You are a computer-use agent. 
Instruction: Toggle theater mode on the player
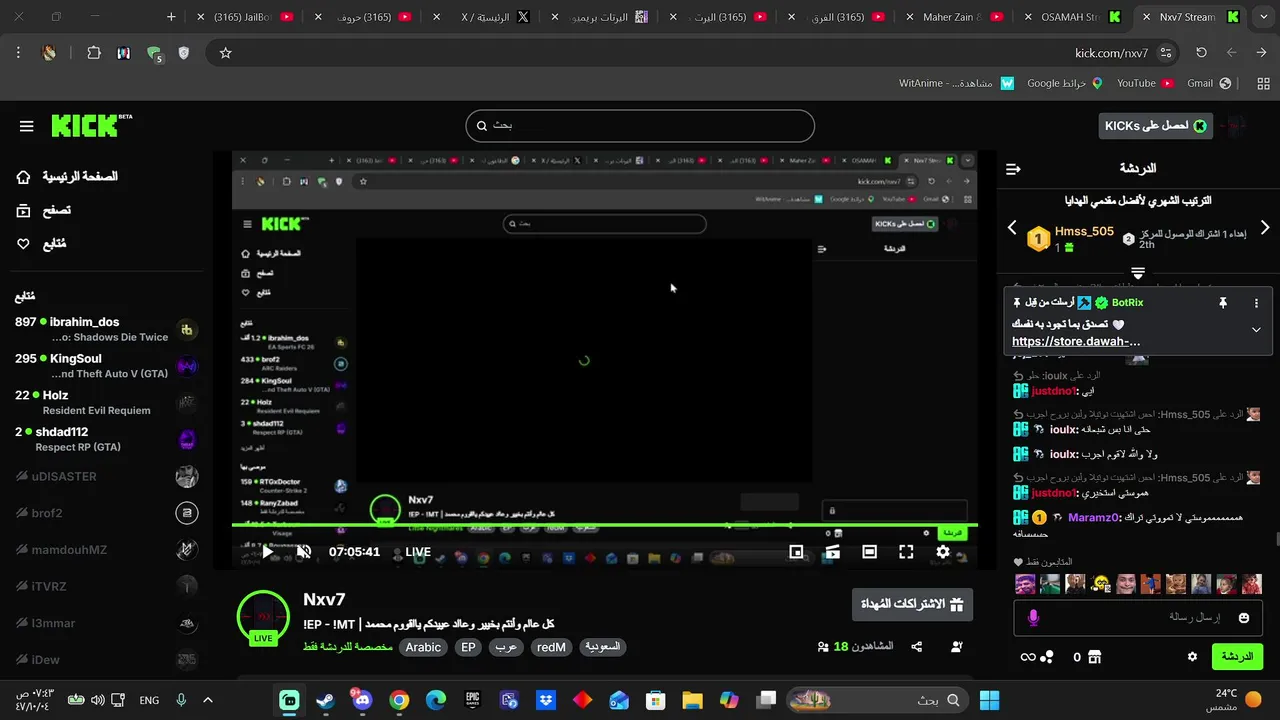[x=869, y=551]
